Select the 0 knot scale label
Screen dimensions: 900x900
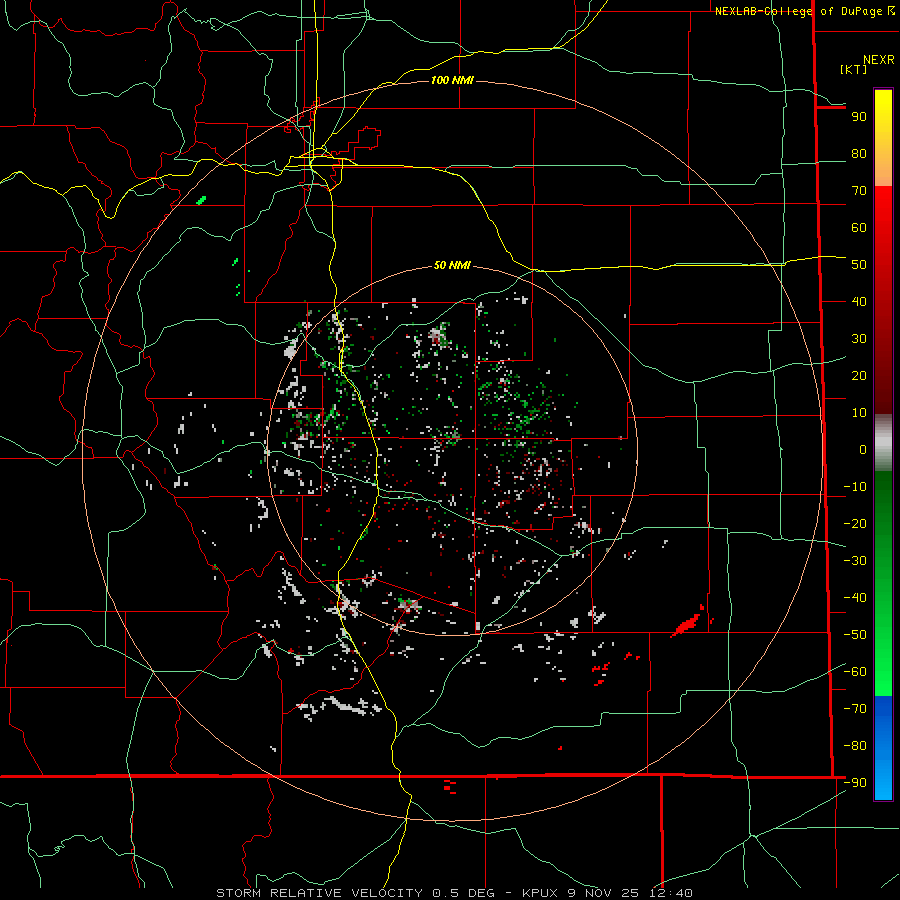click(863, 449)
